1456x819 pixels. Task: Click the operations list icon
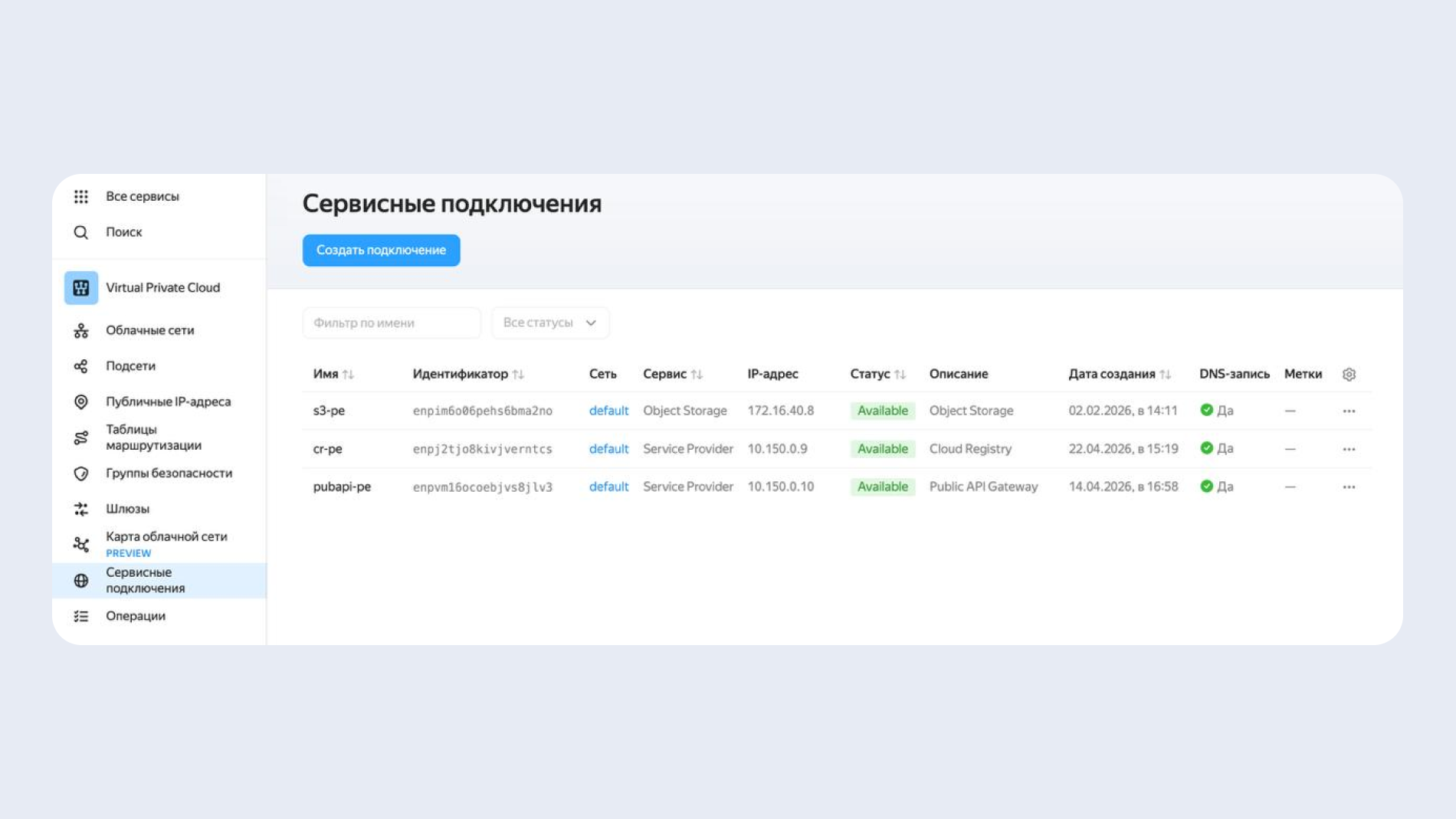[81, 617]
